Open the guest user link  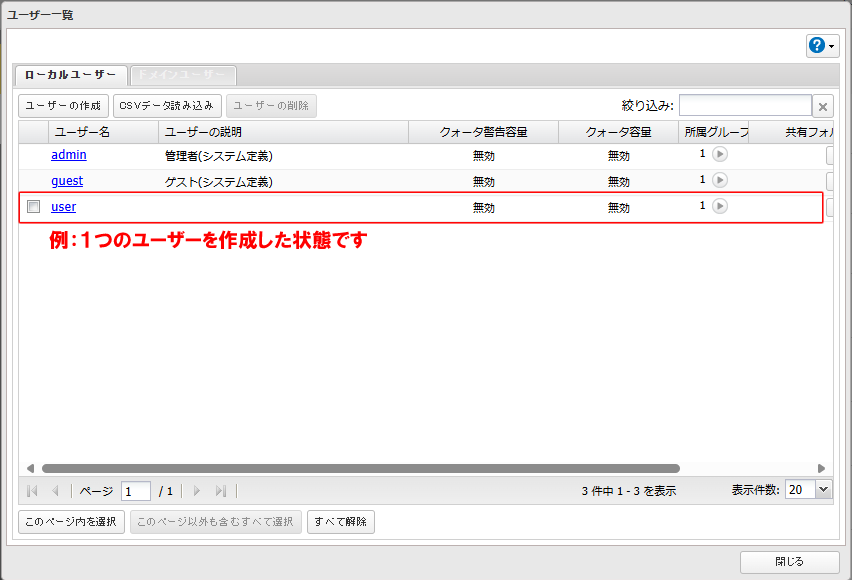(x=67, y=181)
